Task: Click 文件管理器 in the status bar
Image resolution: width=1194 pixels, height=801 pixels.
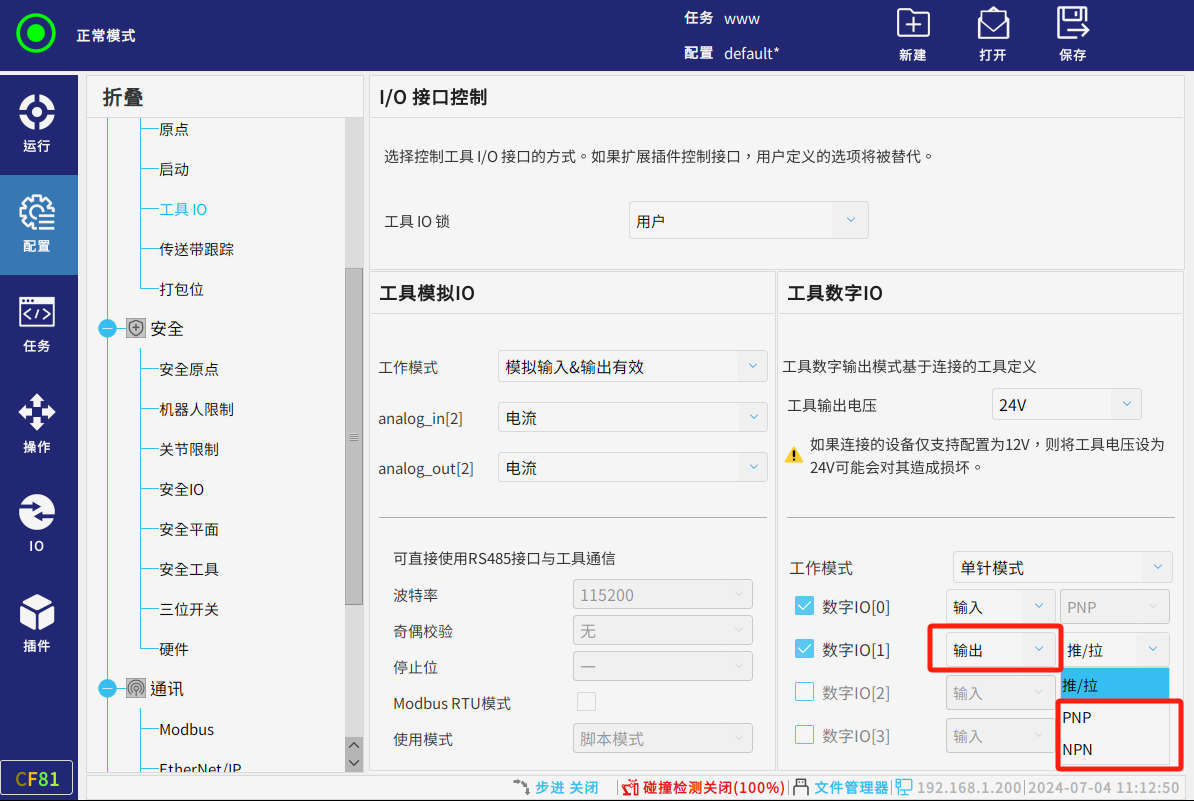Action: (850, 788)
